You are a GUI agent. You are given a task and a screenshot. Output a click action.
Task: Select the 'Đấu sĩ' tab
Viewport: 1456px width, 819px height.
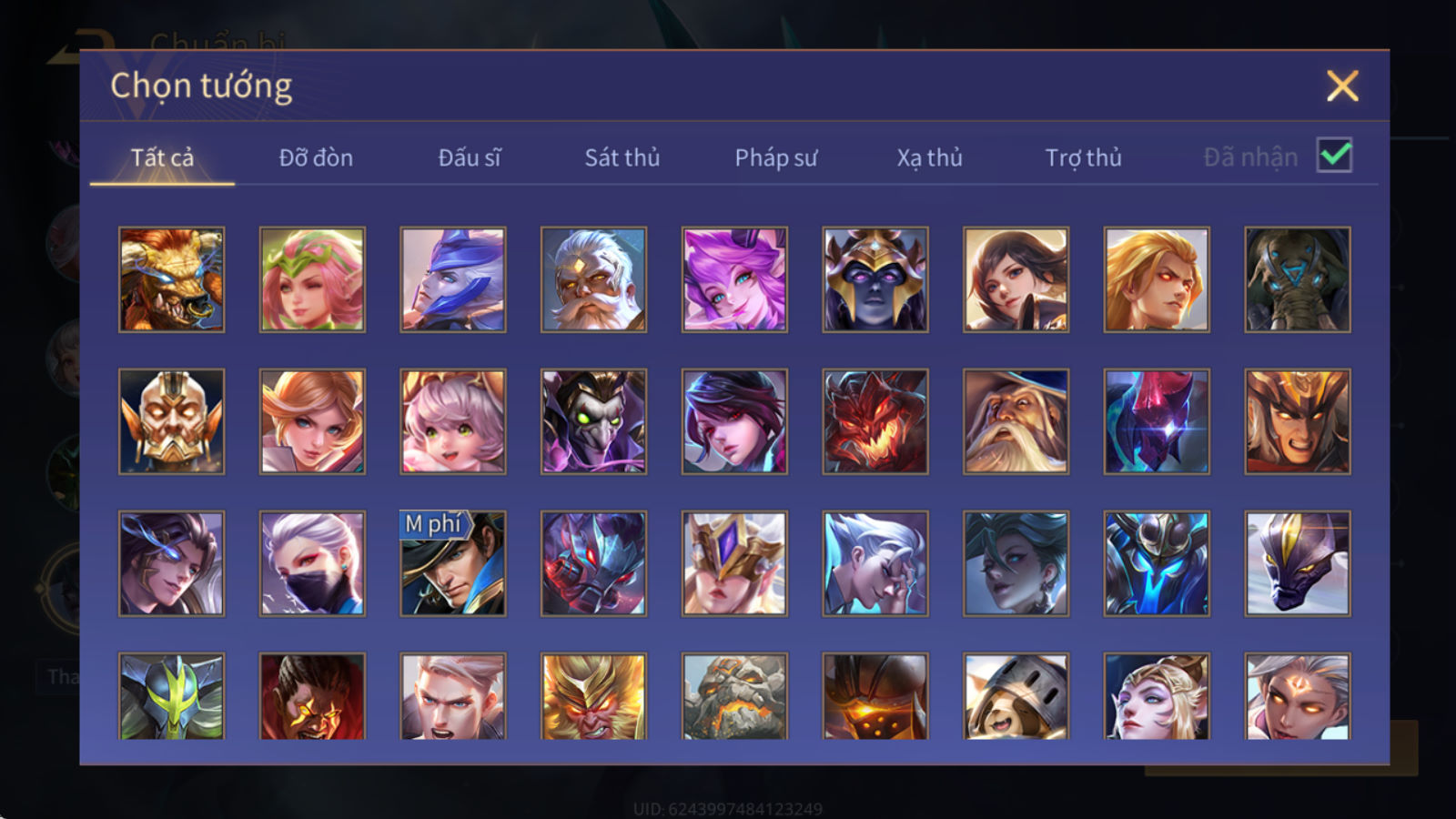[x=470, y=157]
